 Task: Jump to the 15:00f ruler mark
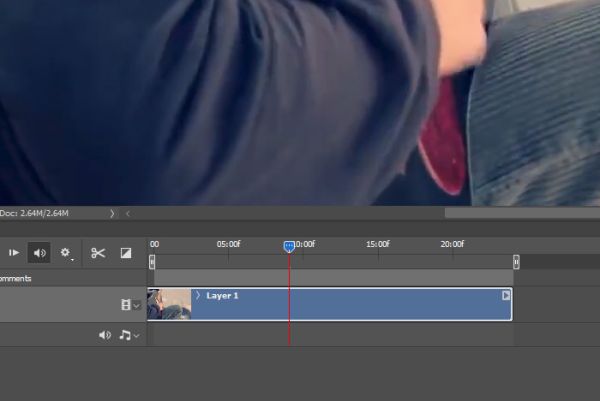378,244
